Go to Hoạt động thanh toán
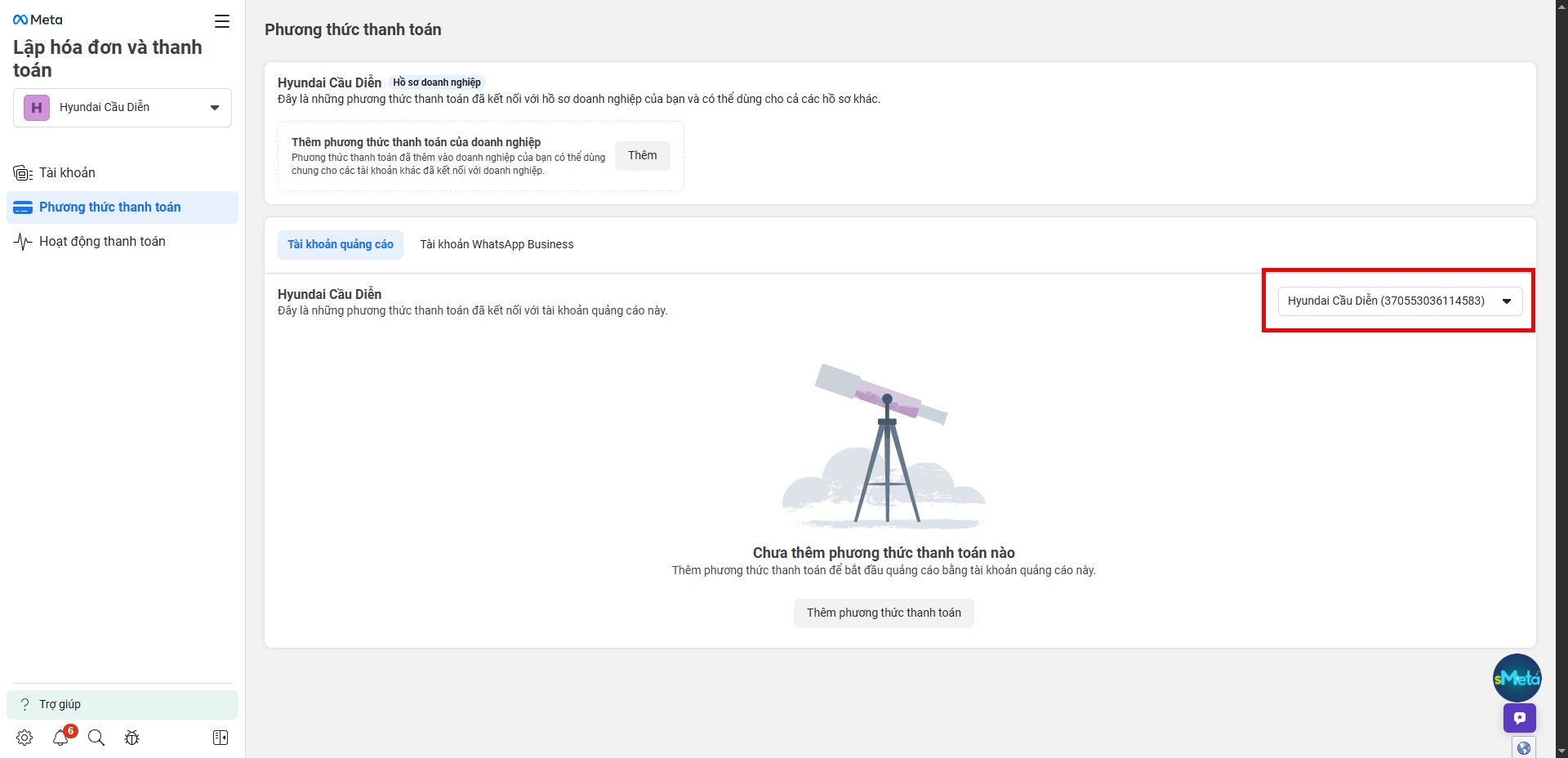This screenshot has width=1568, height=758. pyautogui.click(x=102, y=242)
